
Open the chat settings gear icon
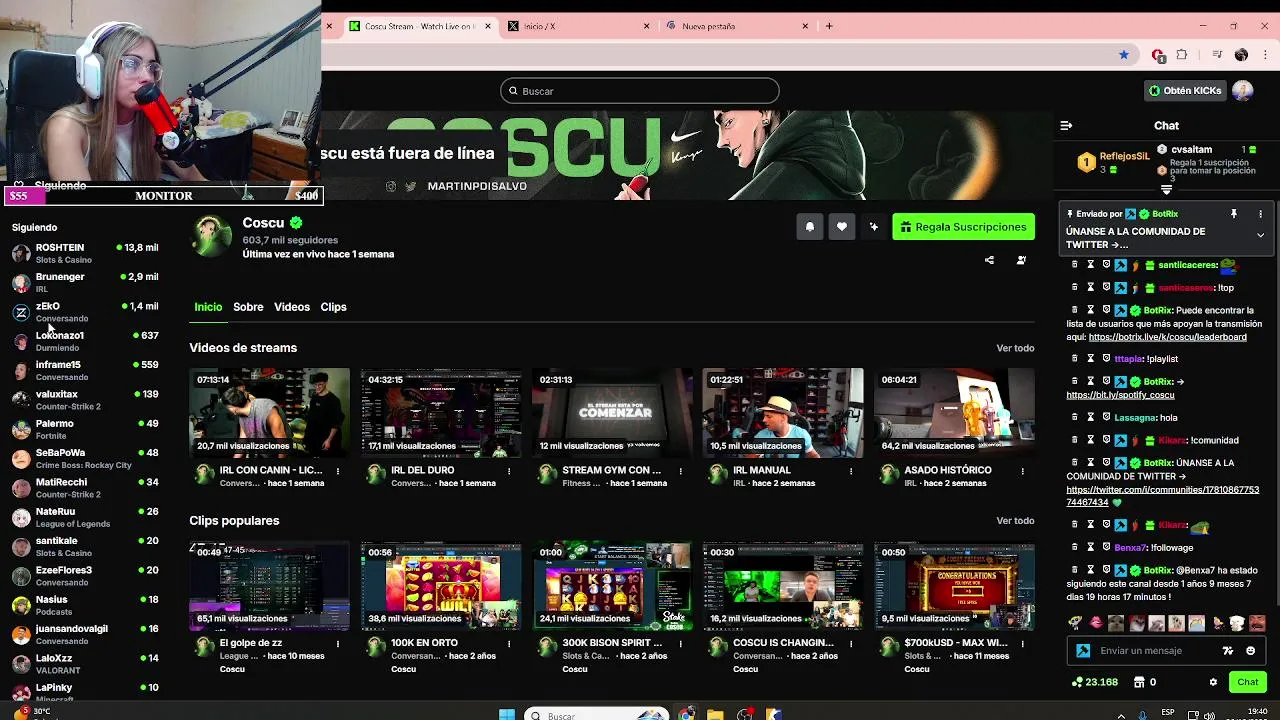[x=1213, y=682]
